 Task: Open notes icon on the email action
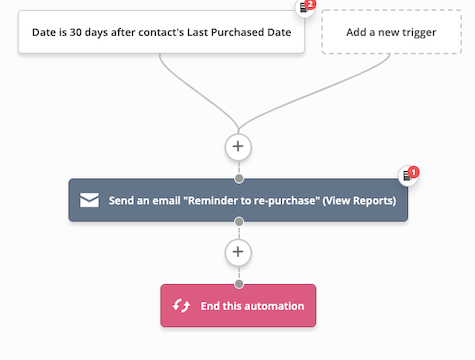coord(407,176)
